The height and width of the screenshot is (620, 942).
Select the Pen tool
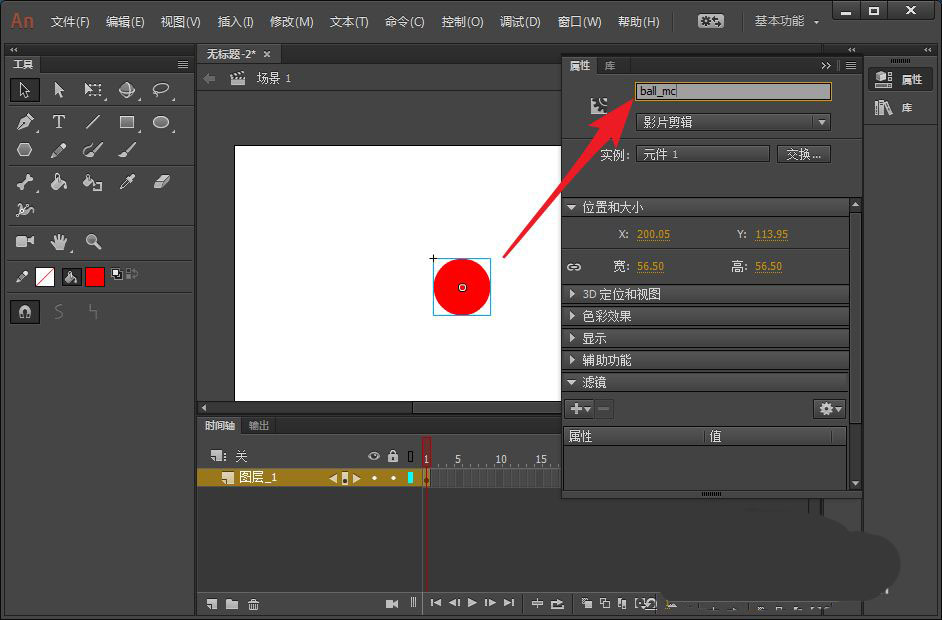click(25, 122)
